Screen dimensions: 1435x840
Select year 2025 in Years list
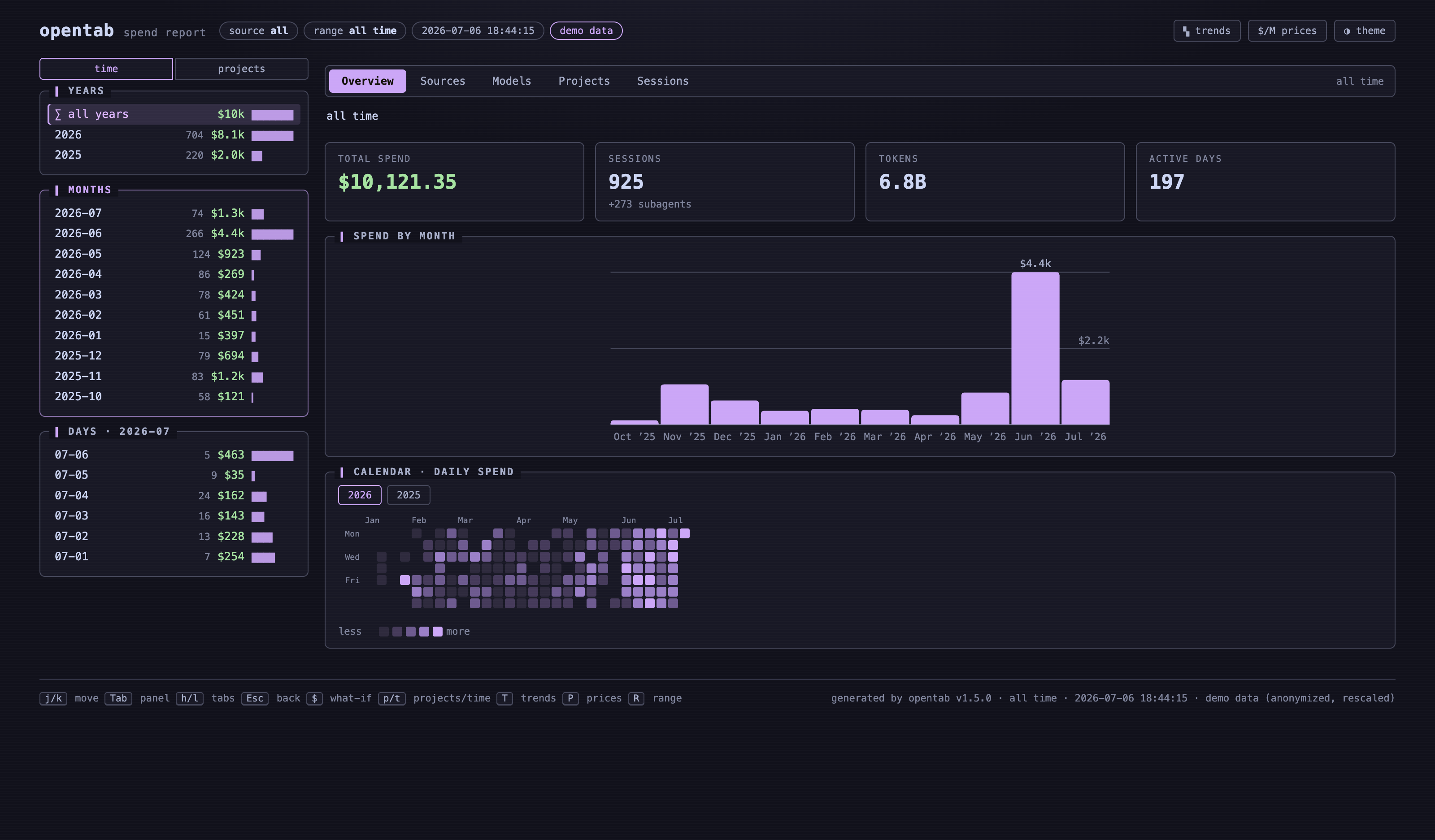click(x=174, y=156)
